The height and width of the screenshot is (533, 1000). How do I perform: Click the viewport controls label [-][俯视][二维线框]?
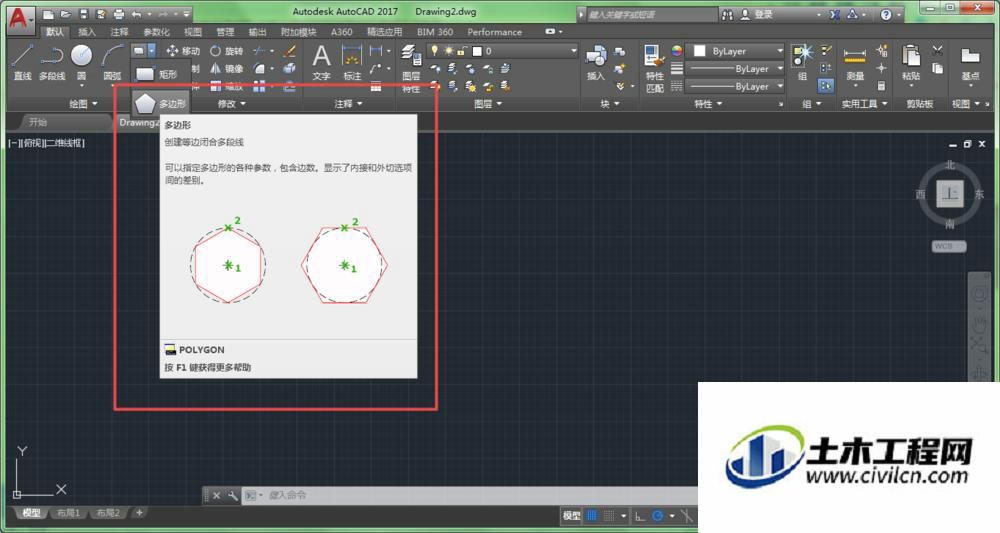(x=47, y=143)
